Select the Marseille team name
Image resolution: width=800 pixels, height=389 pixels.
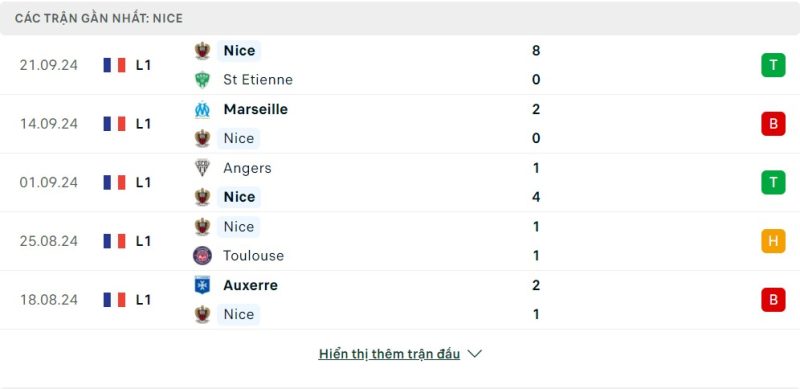256,109
